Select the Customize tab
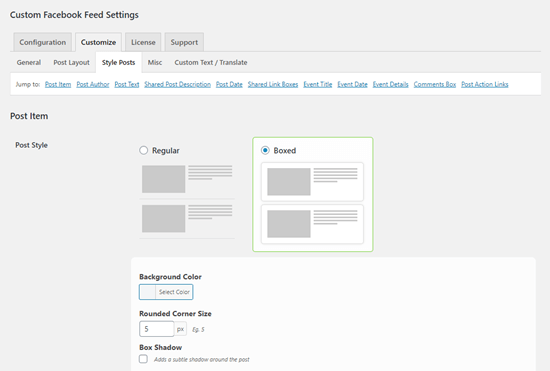This screenshot has width=550, height=371. [98, 42]
